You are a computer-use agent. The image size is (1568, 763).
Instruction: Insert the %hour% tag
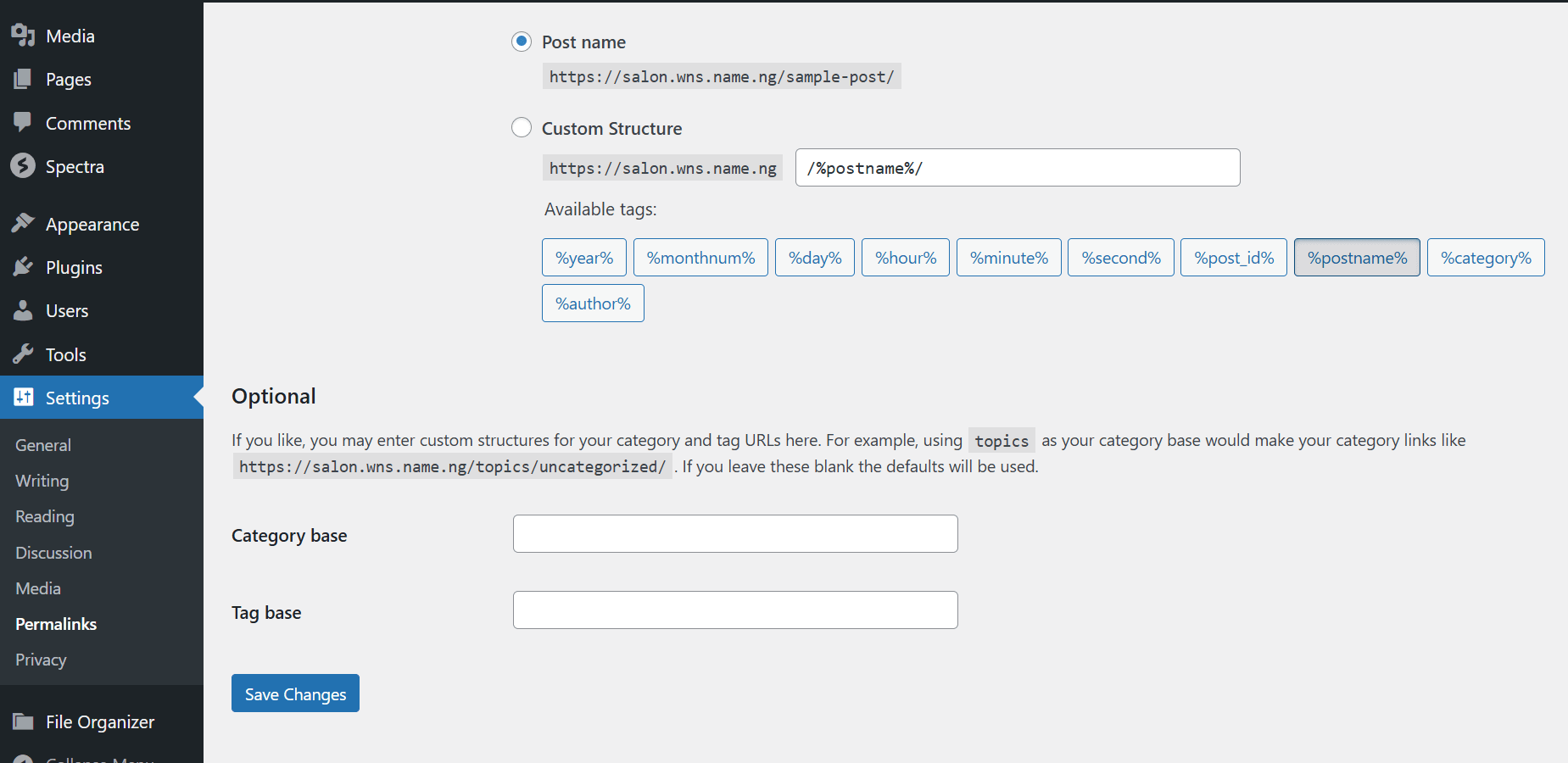(906, 257)
